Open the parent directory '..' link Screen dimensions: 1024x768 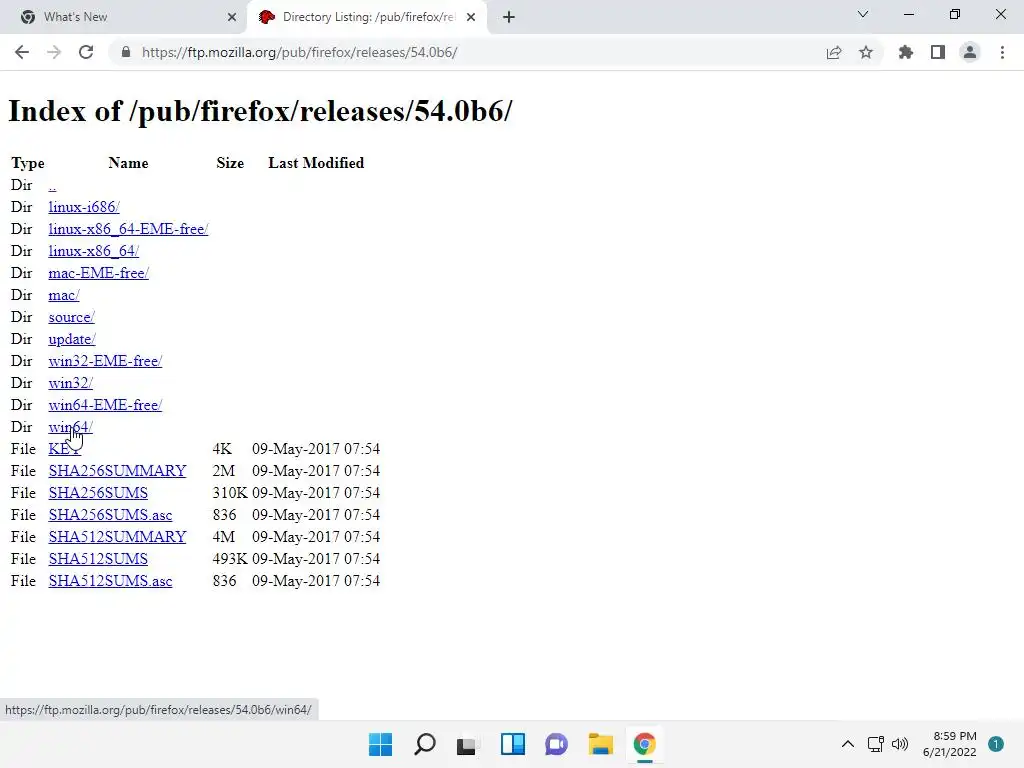pos(52,185)
